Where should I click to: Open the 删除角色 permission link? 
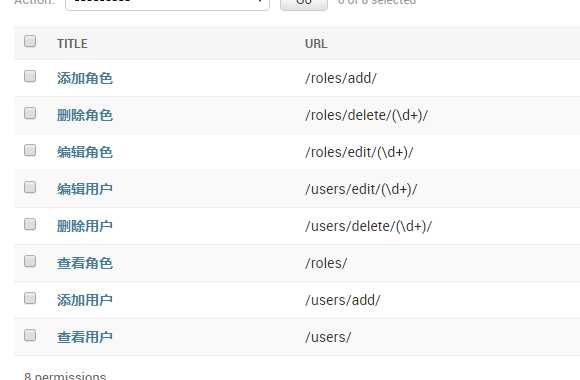pyautogui.click(x=85, y=115)
